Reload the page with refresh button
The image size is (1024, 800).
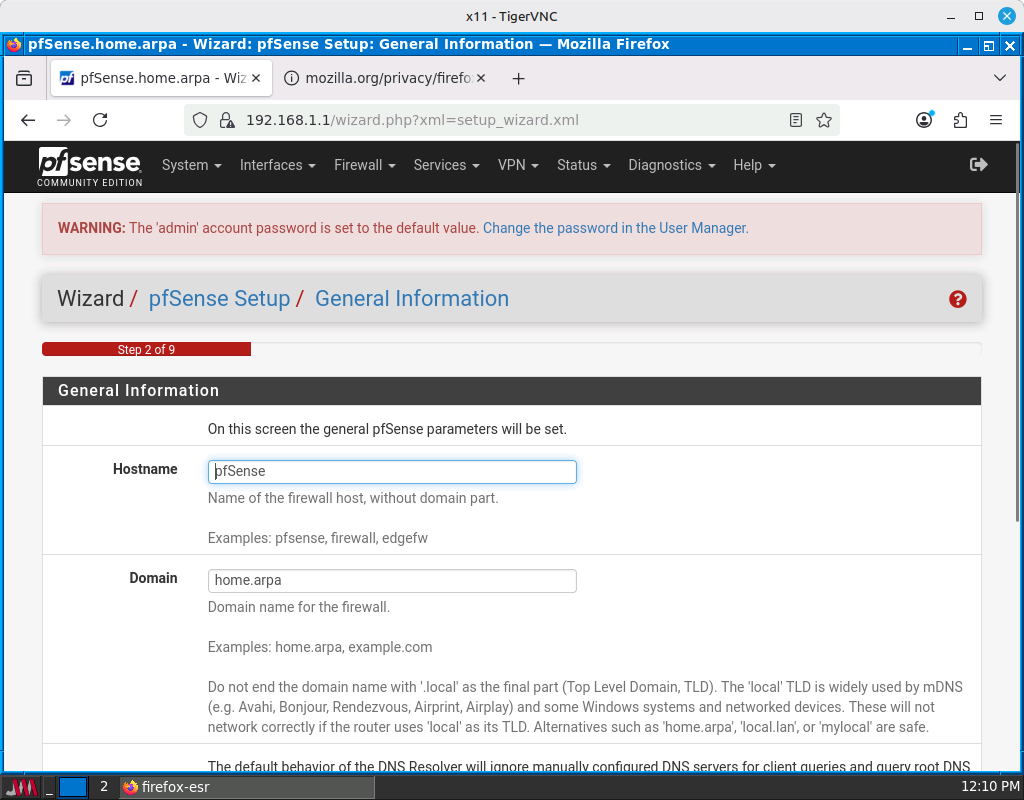tap(100, 120)
